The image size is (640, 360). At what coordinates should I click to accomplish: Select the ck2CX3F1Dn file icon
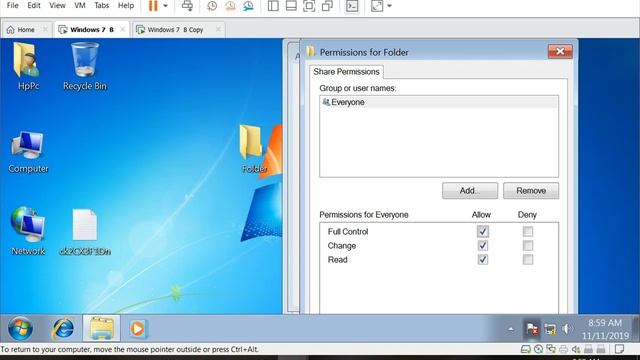pyautogui.click(x=85, y=232)
